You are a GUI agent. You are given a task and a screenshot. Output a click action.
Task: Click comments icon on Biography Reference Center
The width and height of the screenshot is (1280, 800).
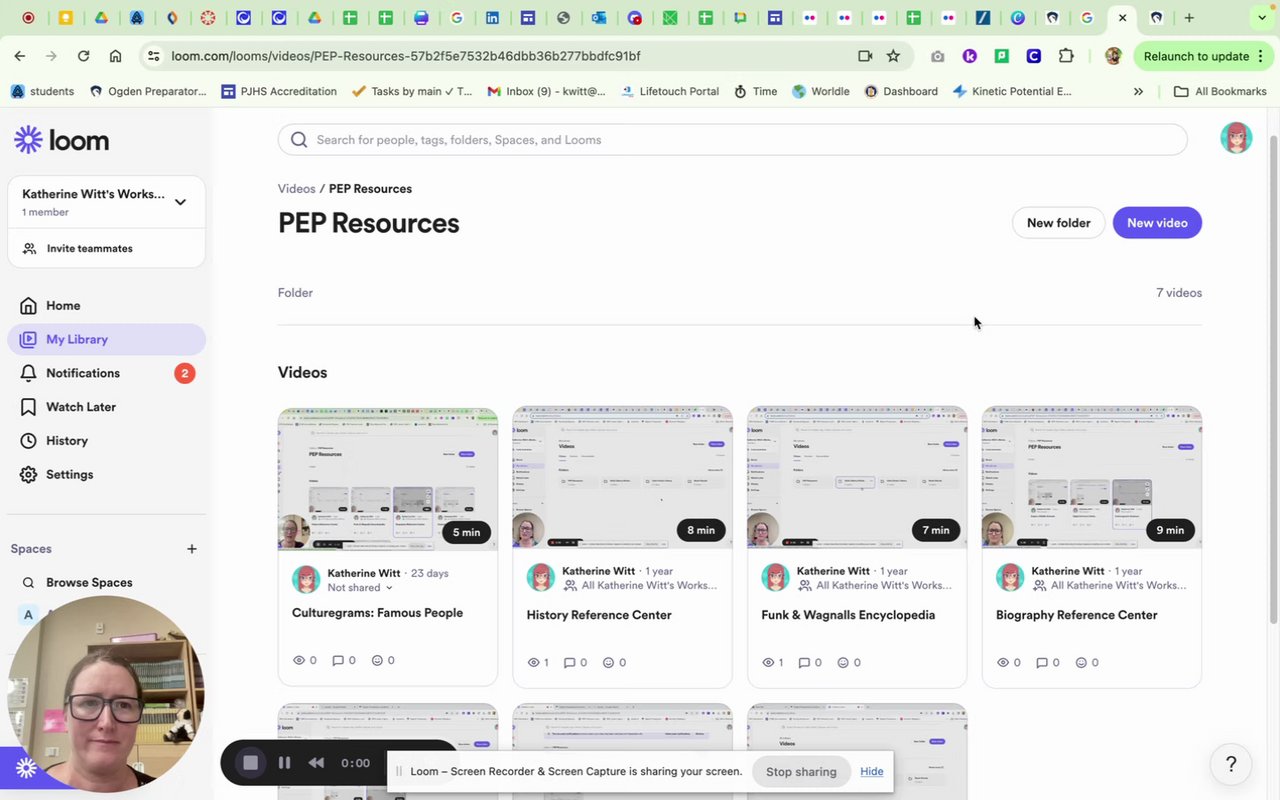point(1042,663)
